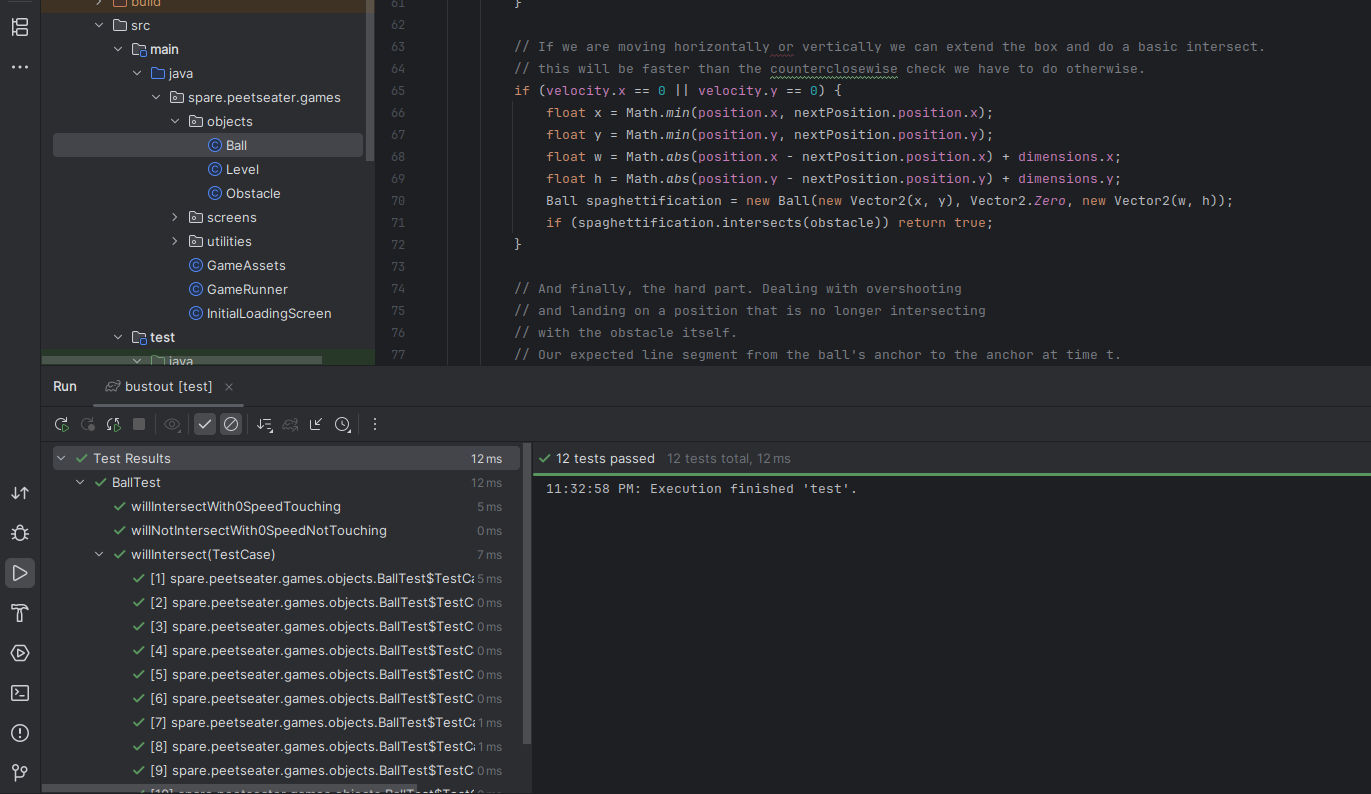Import tests from file icon
This screenshot has height=794, width=1371.
click(x=316, y=425)
